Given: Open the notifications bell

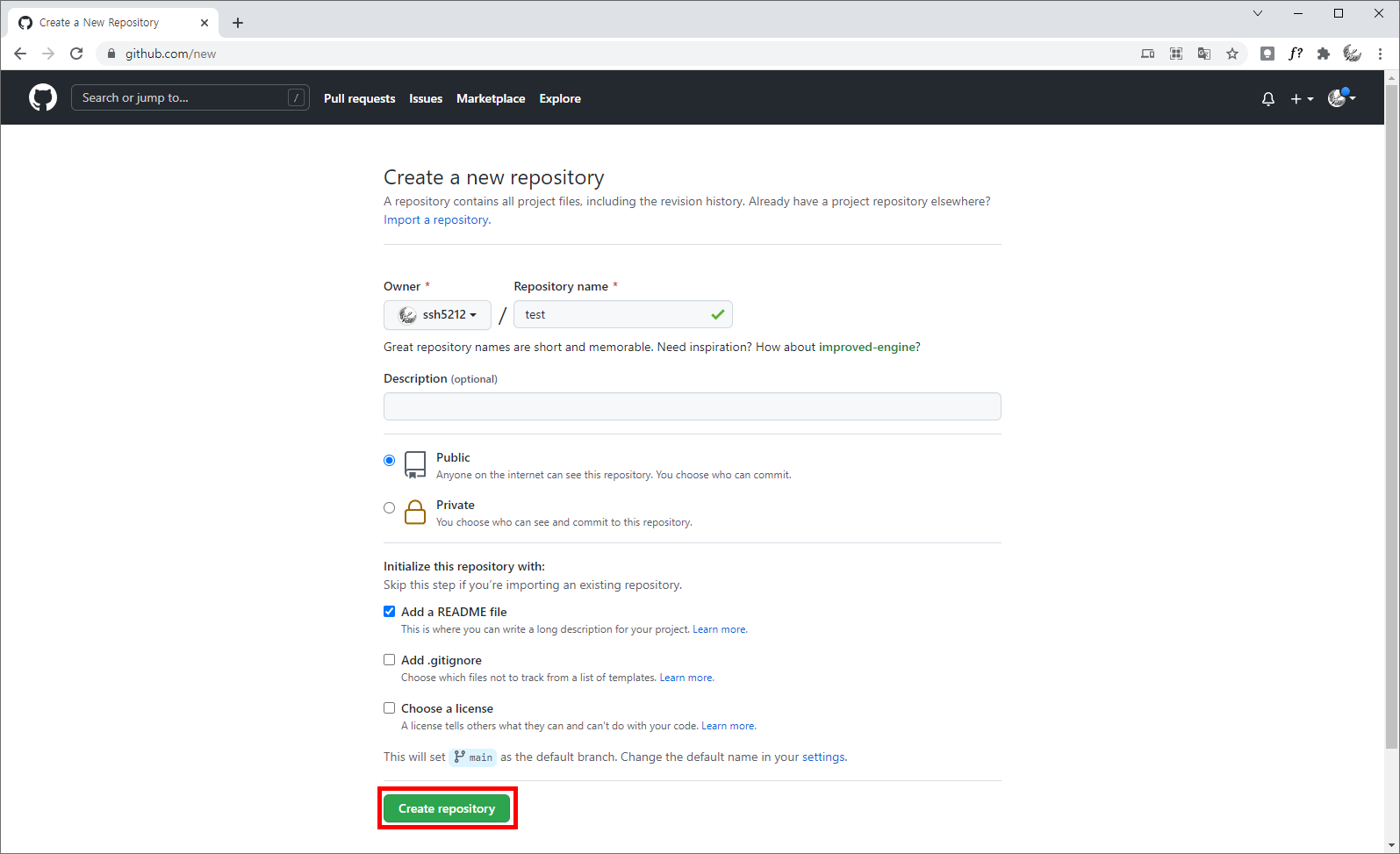Looking at the screenshot, I should pos(1267,99).
